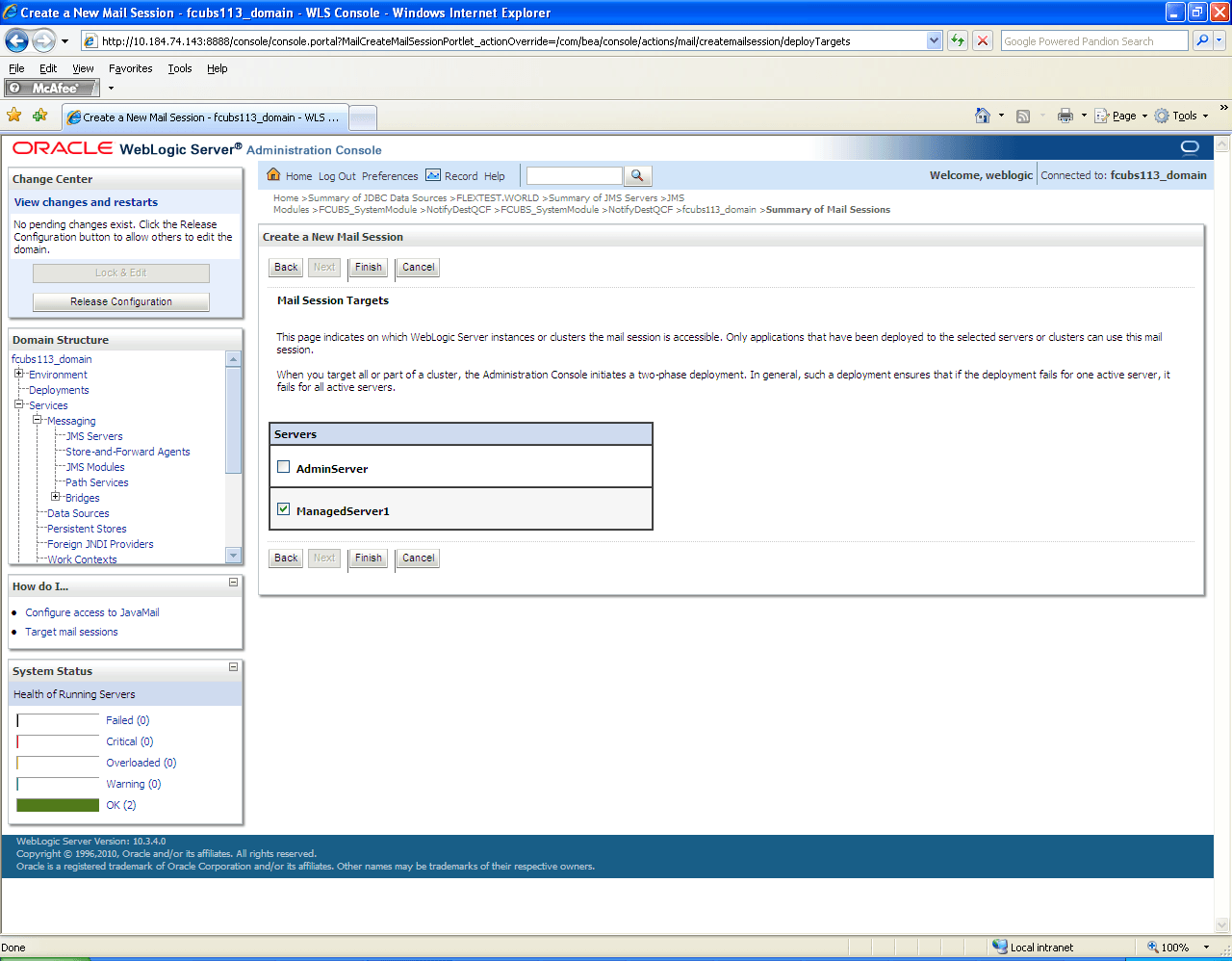Click the browser Forward arrow button
The height and width of the screenshot is (961, 1232).
point(43,40)
